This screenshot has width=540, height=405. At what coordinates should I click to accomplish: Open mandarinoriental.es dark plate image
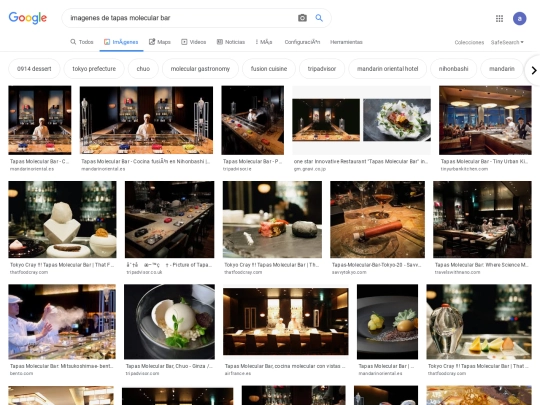(x=387, y=322)
